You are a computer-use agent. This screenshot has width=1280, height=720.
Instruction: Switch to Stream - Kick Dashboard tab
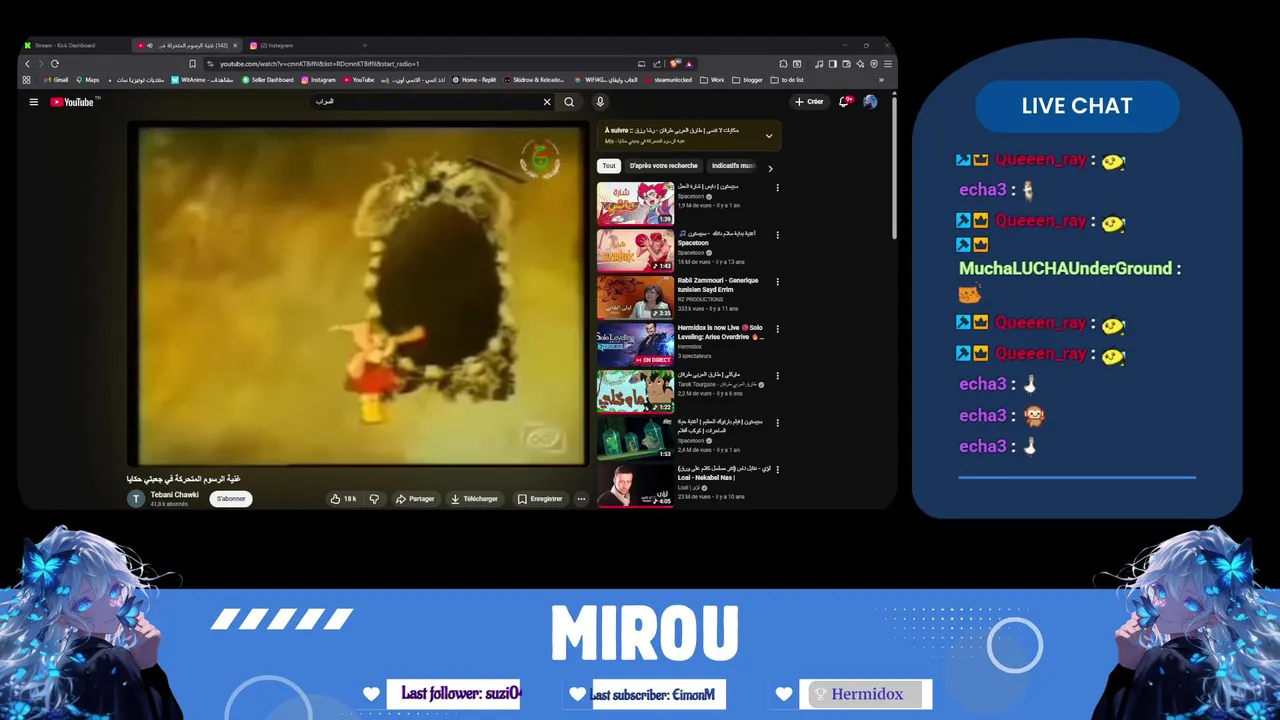[x=75, y=45]
